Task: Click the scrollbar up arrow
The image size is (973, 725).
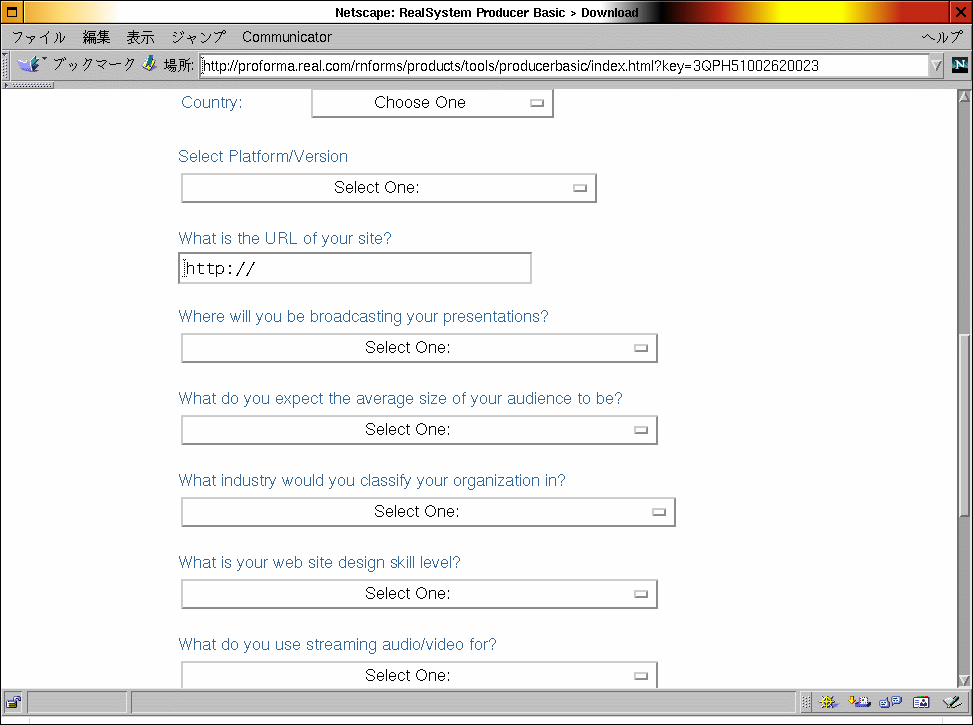Action: [x=964, y=96]
